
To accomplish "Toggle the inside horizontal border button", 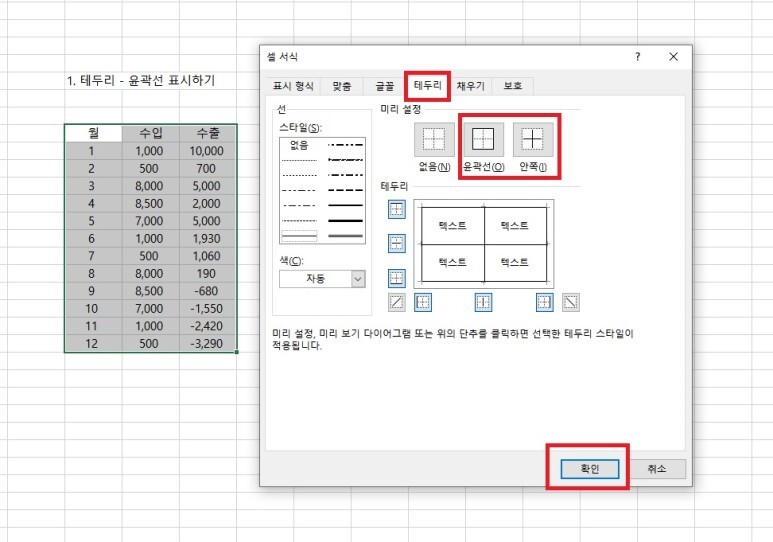I will pos(397,244).
